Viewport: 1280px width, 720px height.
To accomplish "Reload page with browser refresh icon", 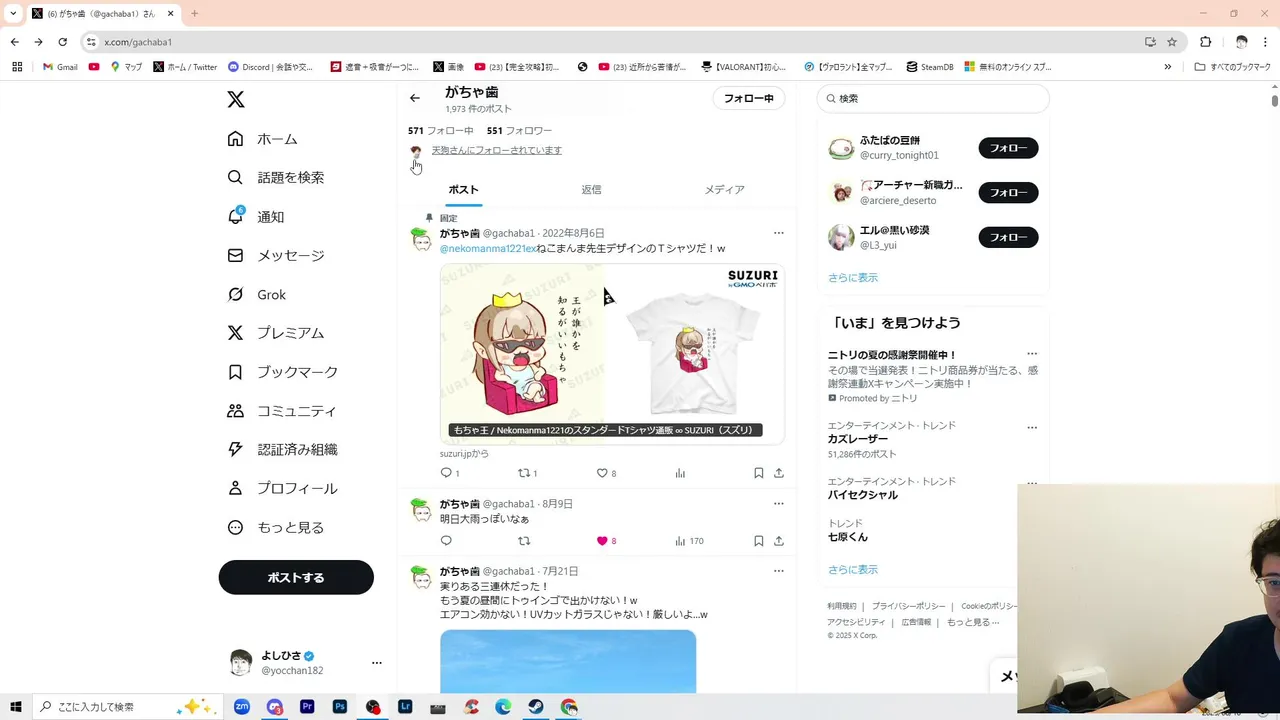I will [x=62, y=42].
